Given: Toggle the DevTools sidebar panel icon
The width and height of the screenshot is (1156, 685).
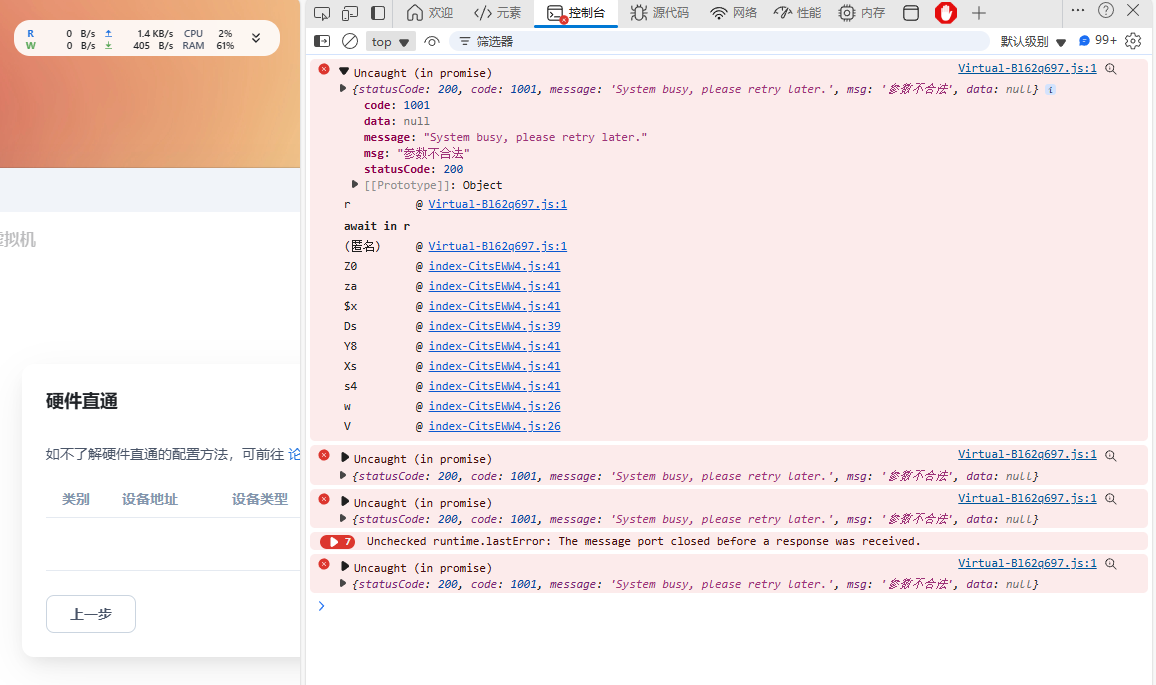Looking at the screenshot, I should point(378,13).
